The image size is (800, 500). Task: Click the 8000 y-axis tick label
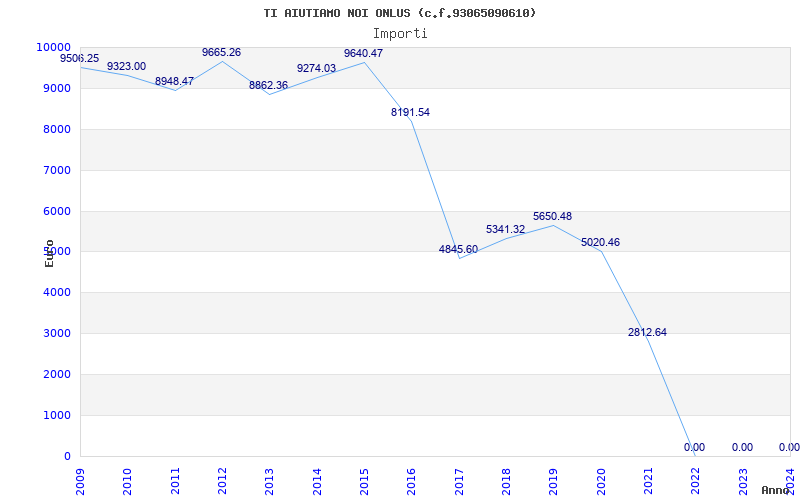57,129
